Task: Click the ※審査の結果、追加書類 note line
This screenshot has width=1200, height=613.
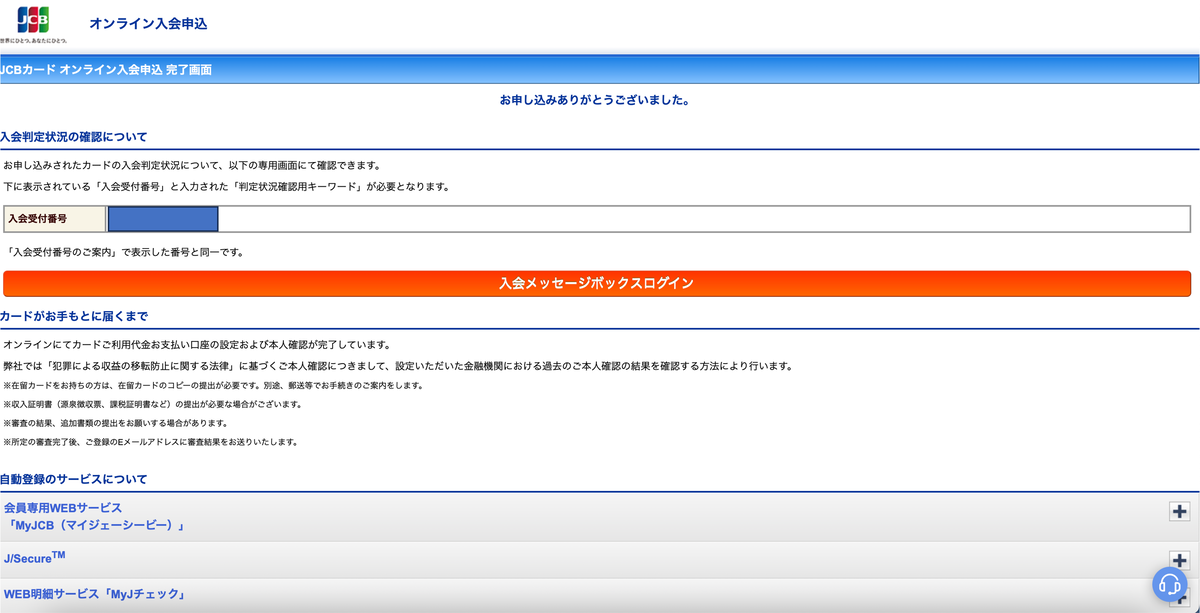Action: click(x=115, y=423)
